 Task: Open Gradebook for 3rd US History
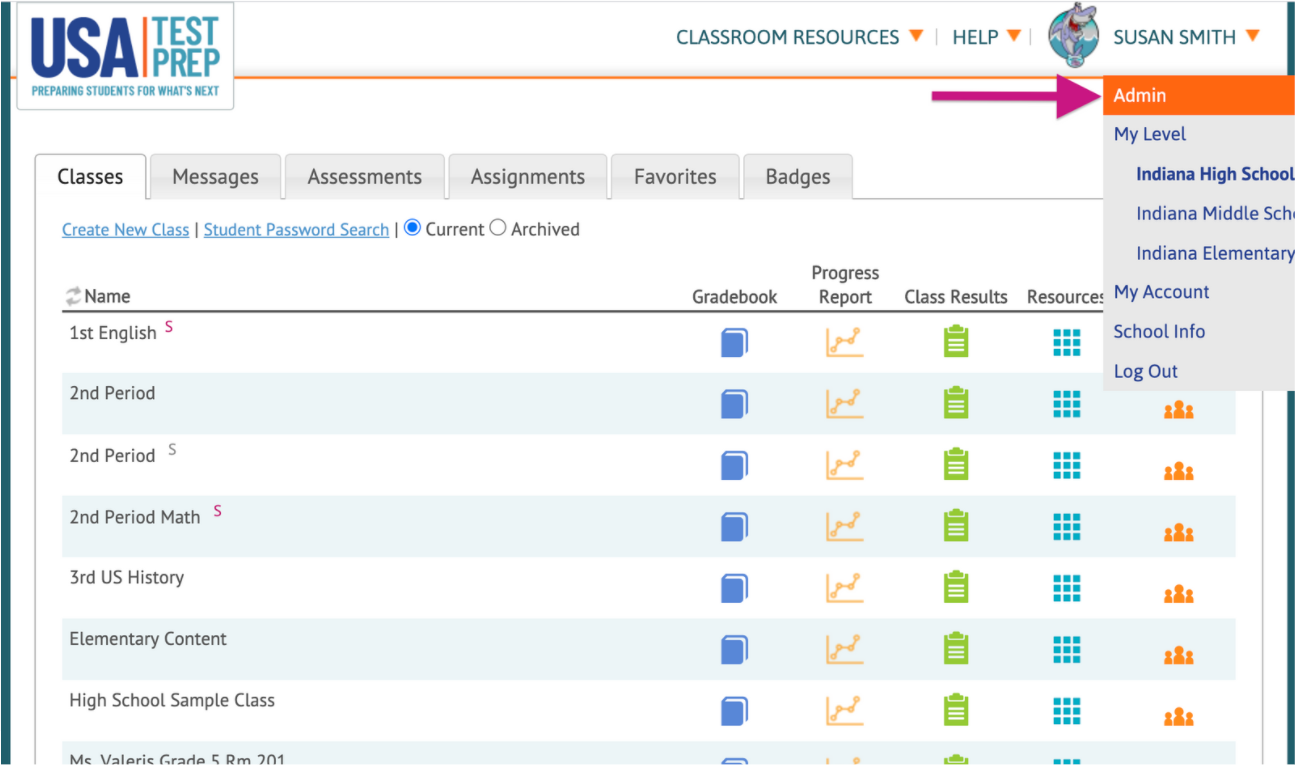pos(734,588)
